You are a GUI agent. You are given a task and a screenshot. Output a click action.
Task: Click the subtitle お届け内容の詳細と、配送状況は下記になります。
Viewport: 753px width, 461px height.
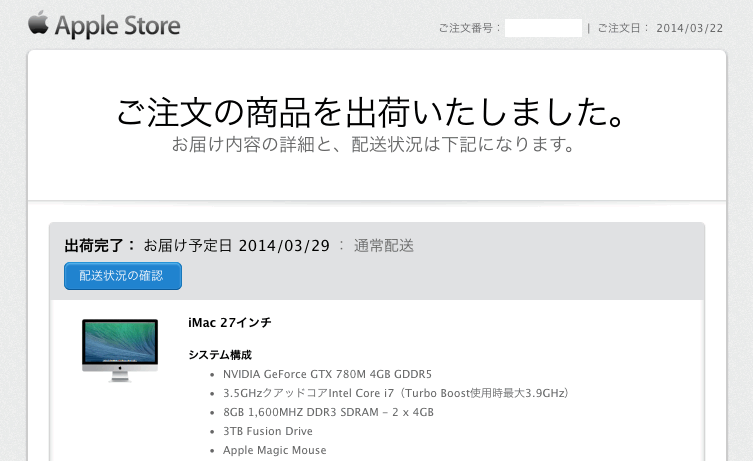coord(373,144)
